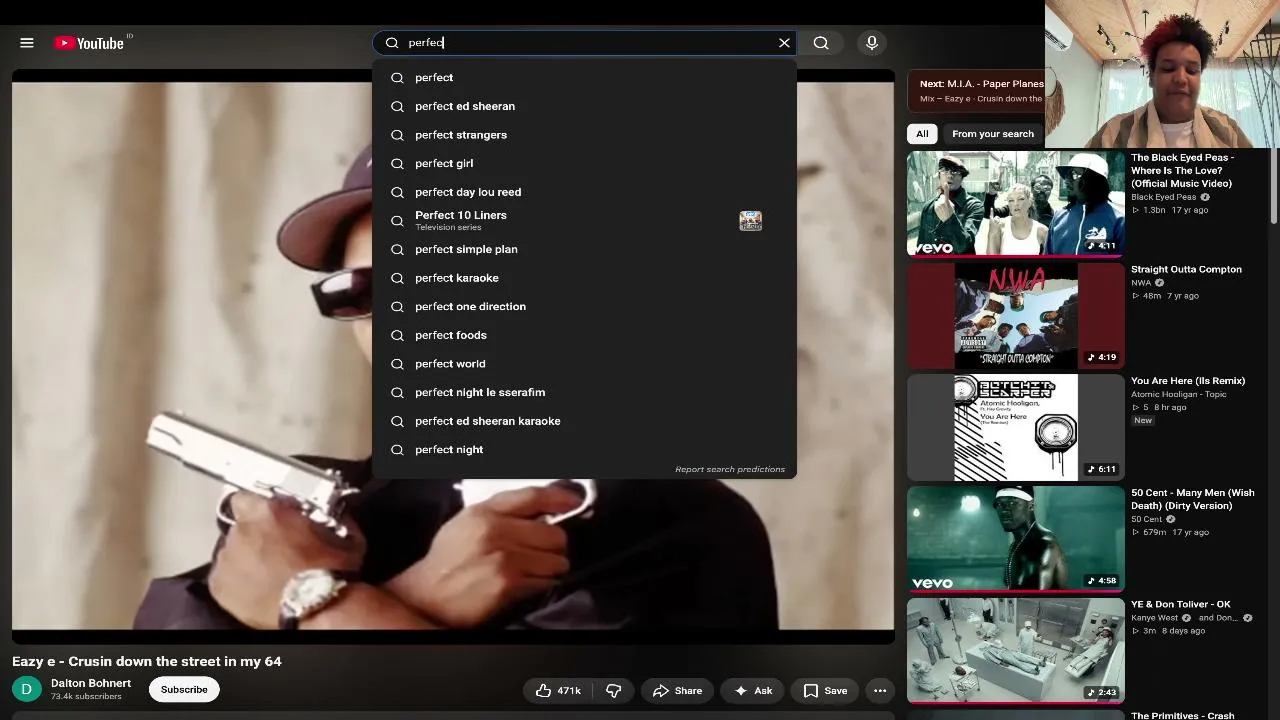The width and height of the screenshot is (1280, 720).
Task: Open Dalton Bohnert channel name link
Action: click(91, 683)
